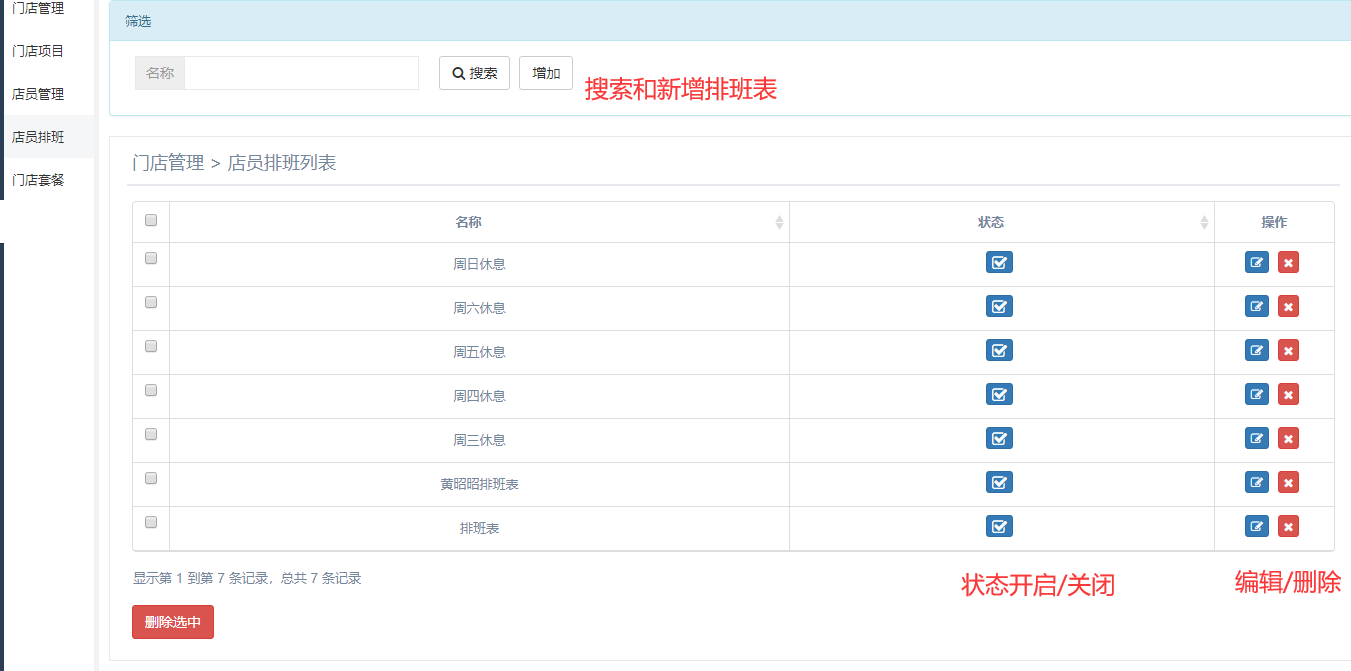Screen dimensions: 1351x671
Task: Open 店员排班 in the sidebar
Action: (47, 137)
